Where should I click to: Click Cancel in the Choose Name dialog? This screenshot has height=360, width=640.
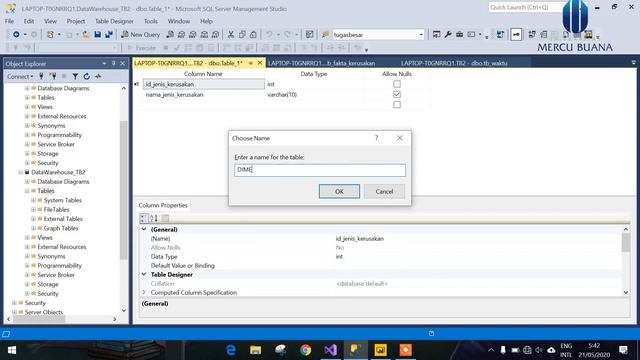[x=384, y=191]
